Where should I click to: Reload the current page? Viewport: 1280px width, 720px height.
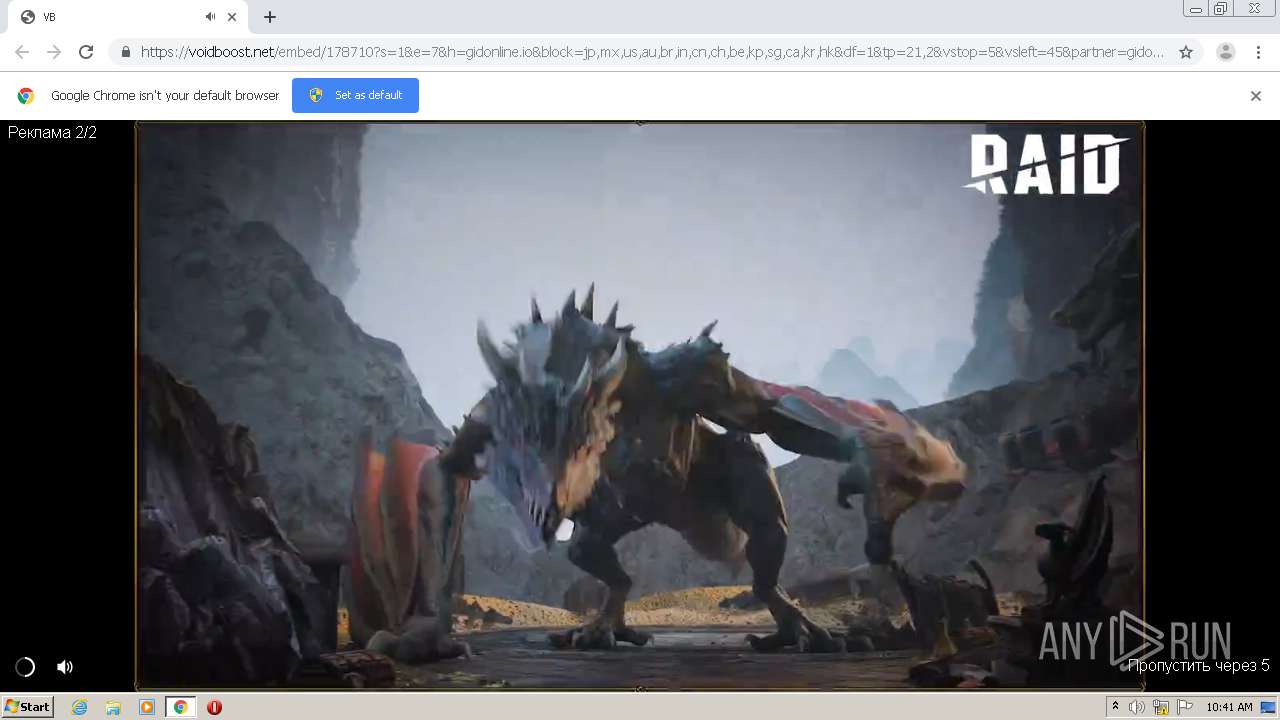click(86, 52)
